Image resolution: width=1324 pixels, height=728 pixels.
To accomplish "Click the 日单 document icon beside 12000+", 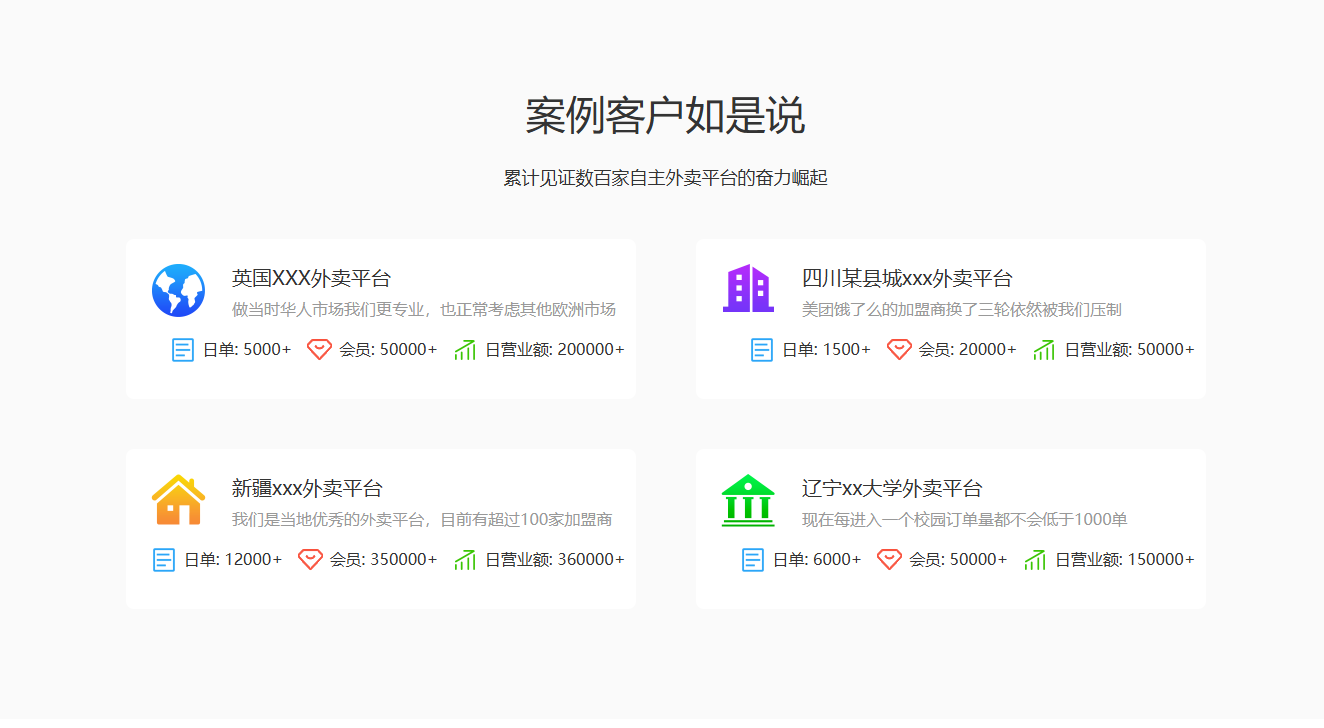I will [164, 560].
